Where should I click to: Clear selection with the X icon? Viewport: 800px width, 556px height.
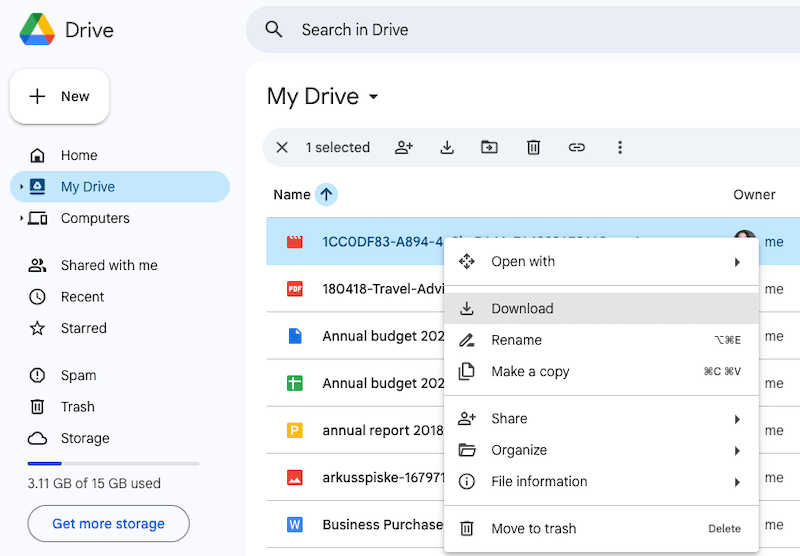click(x=282, y=147)
